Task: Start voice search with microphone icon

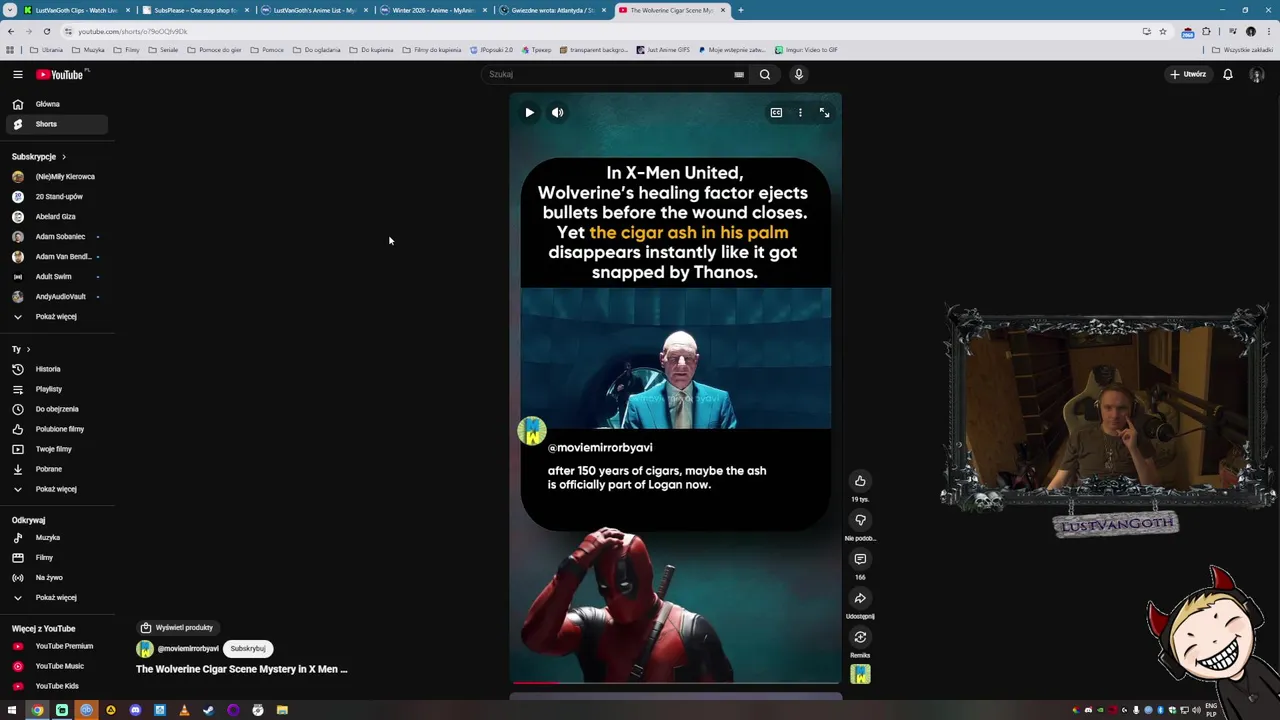Action: click(x=798, y=74)
